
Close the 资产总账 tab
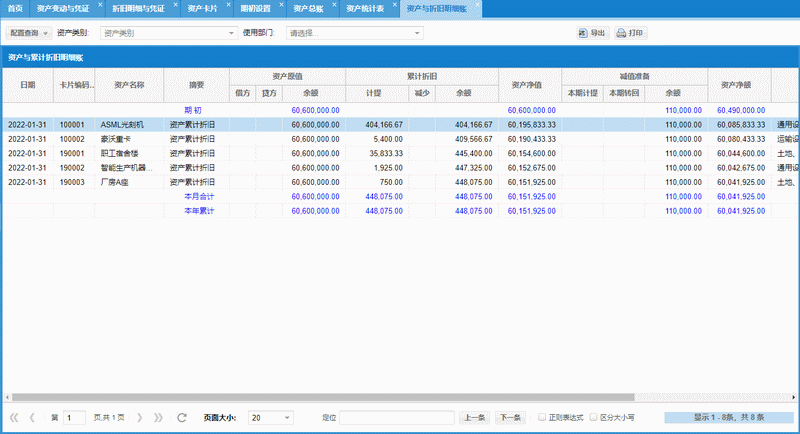tap(334, 5)
